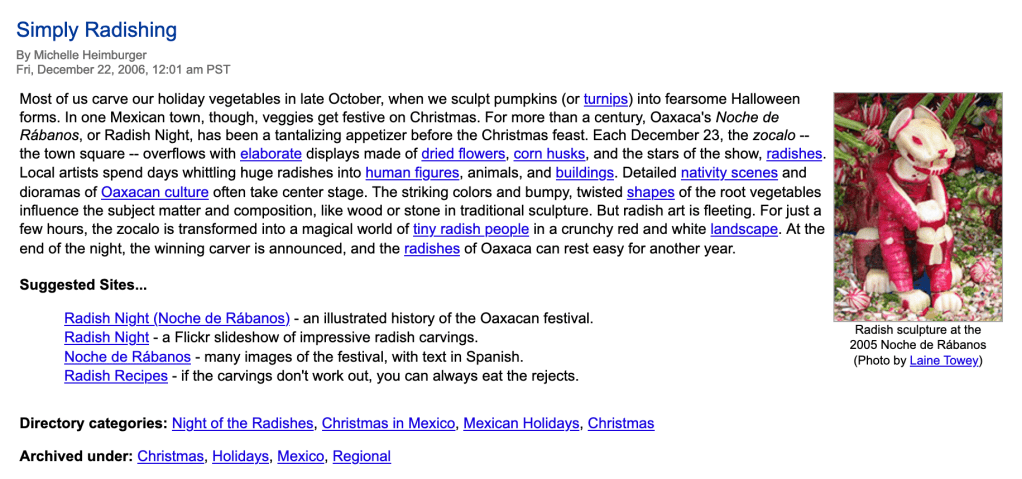Click the corn husks link

coord(549,154)
